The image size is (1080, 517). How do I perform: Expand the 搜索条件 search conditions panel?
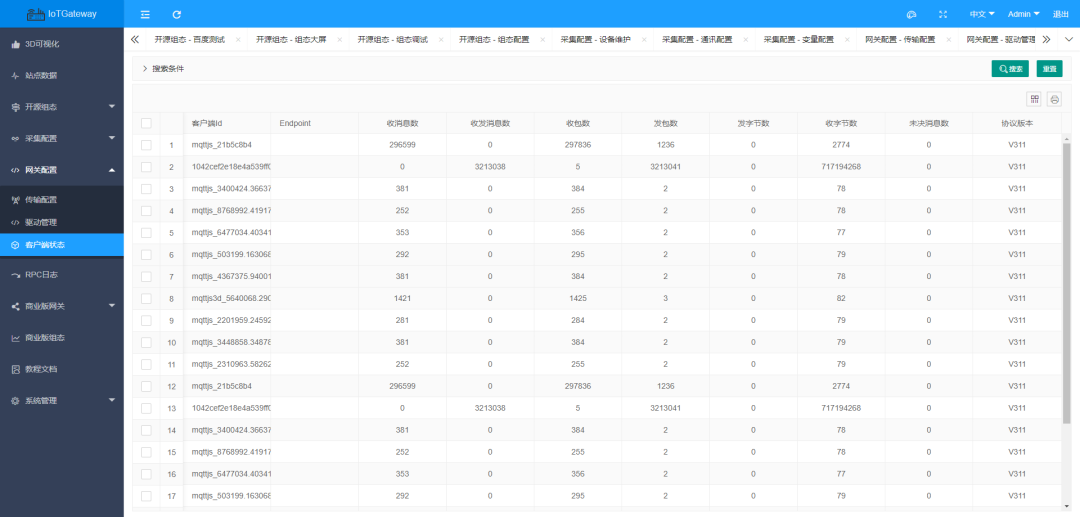pos(163,69)
